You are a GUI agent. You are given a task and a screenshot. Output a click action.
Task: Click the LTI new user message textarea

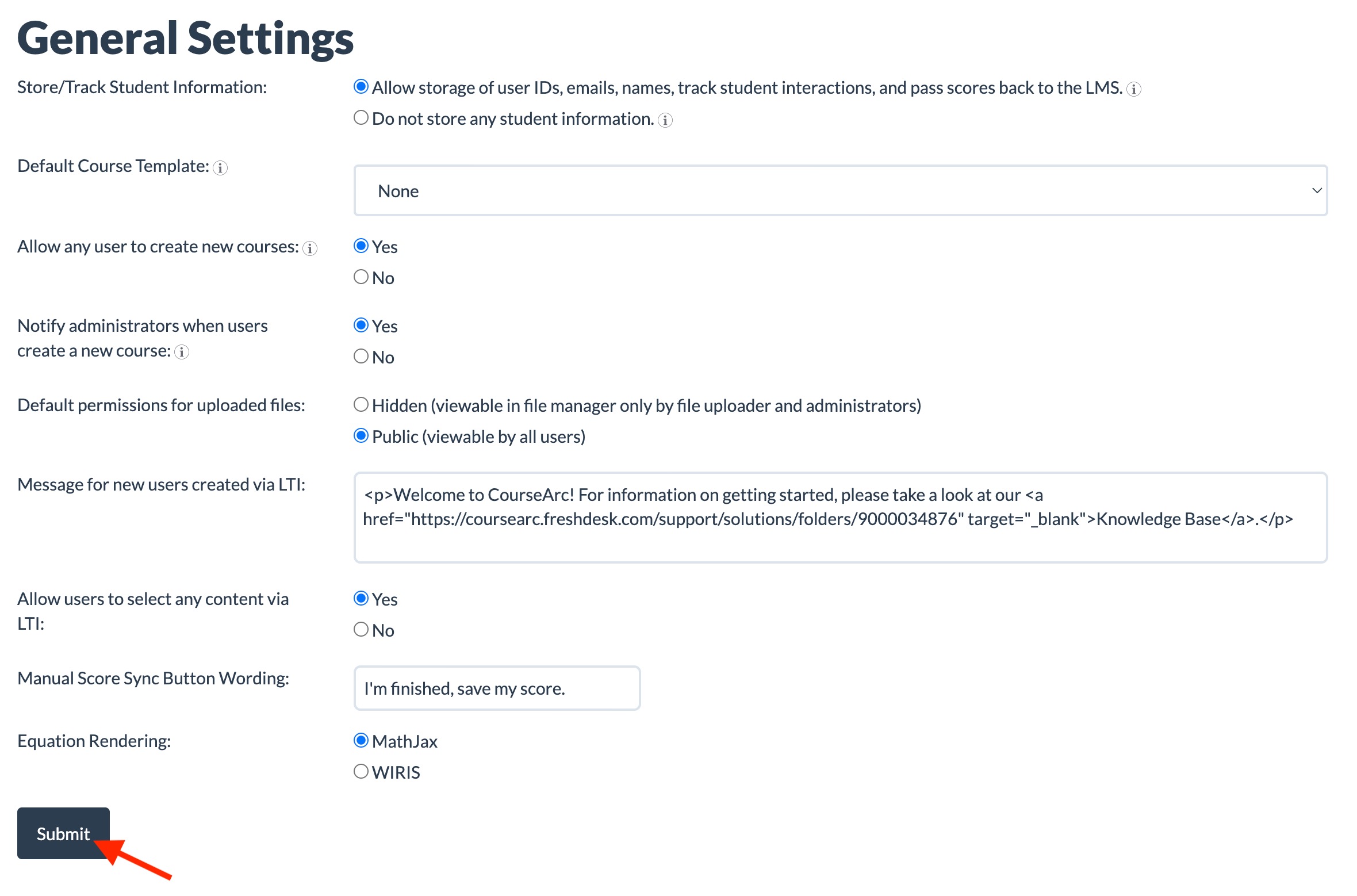click(x=839, y=518)
